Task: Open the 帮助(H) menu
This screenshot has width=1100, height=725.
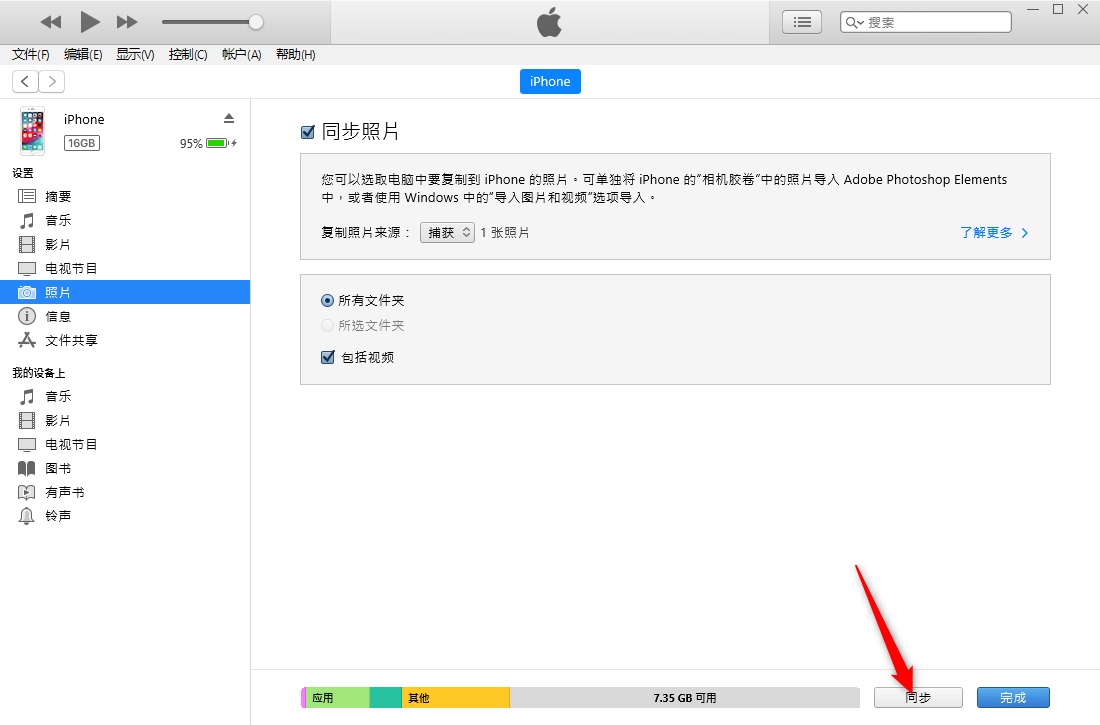Action: click(x=295, y=55)
